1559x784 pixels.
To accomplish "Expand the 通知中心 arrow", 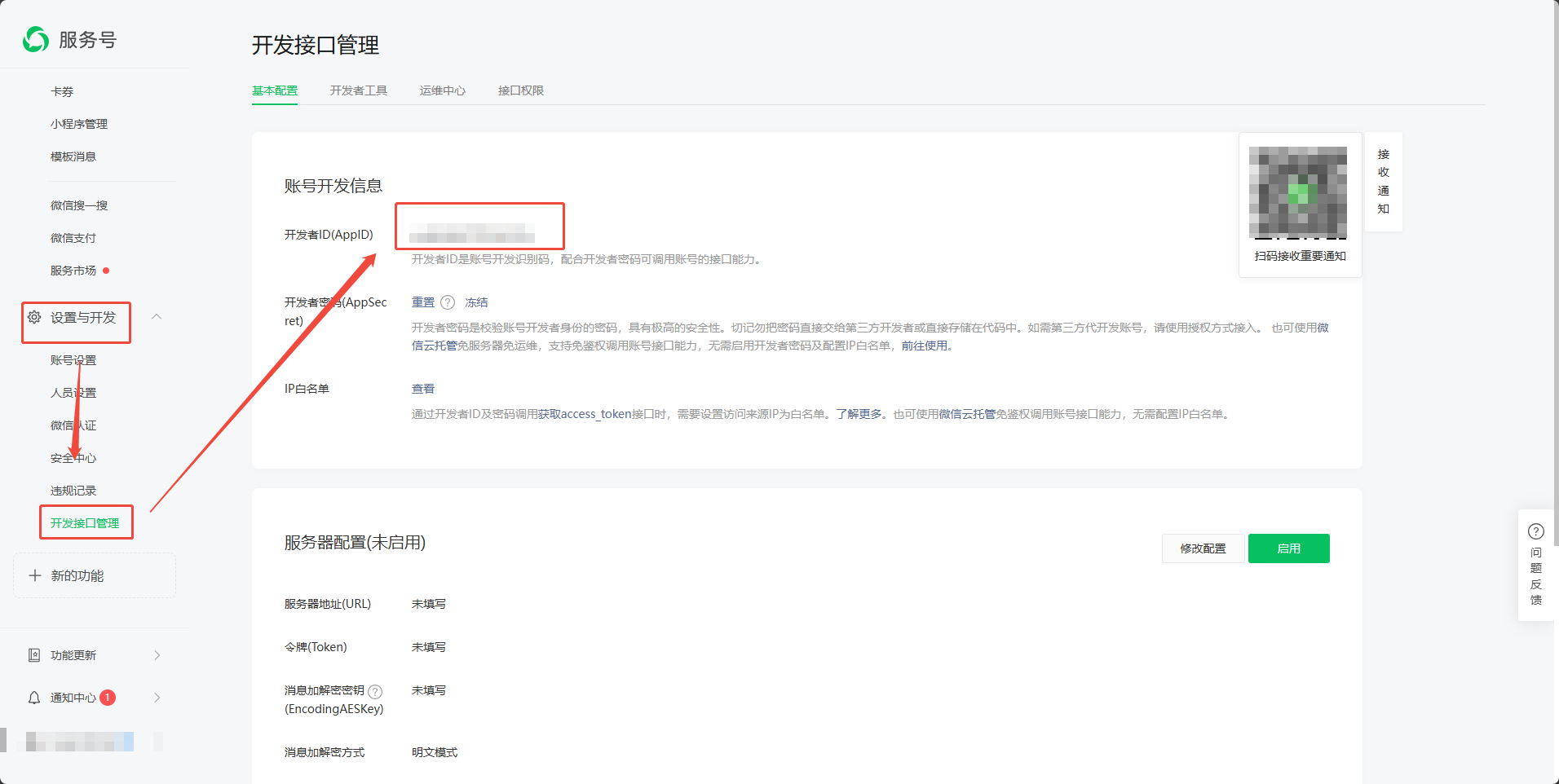I will point(157,698).
